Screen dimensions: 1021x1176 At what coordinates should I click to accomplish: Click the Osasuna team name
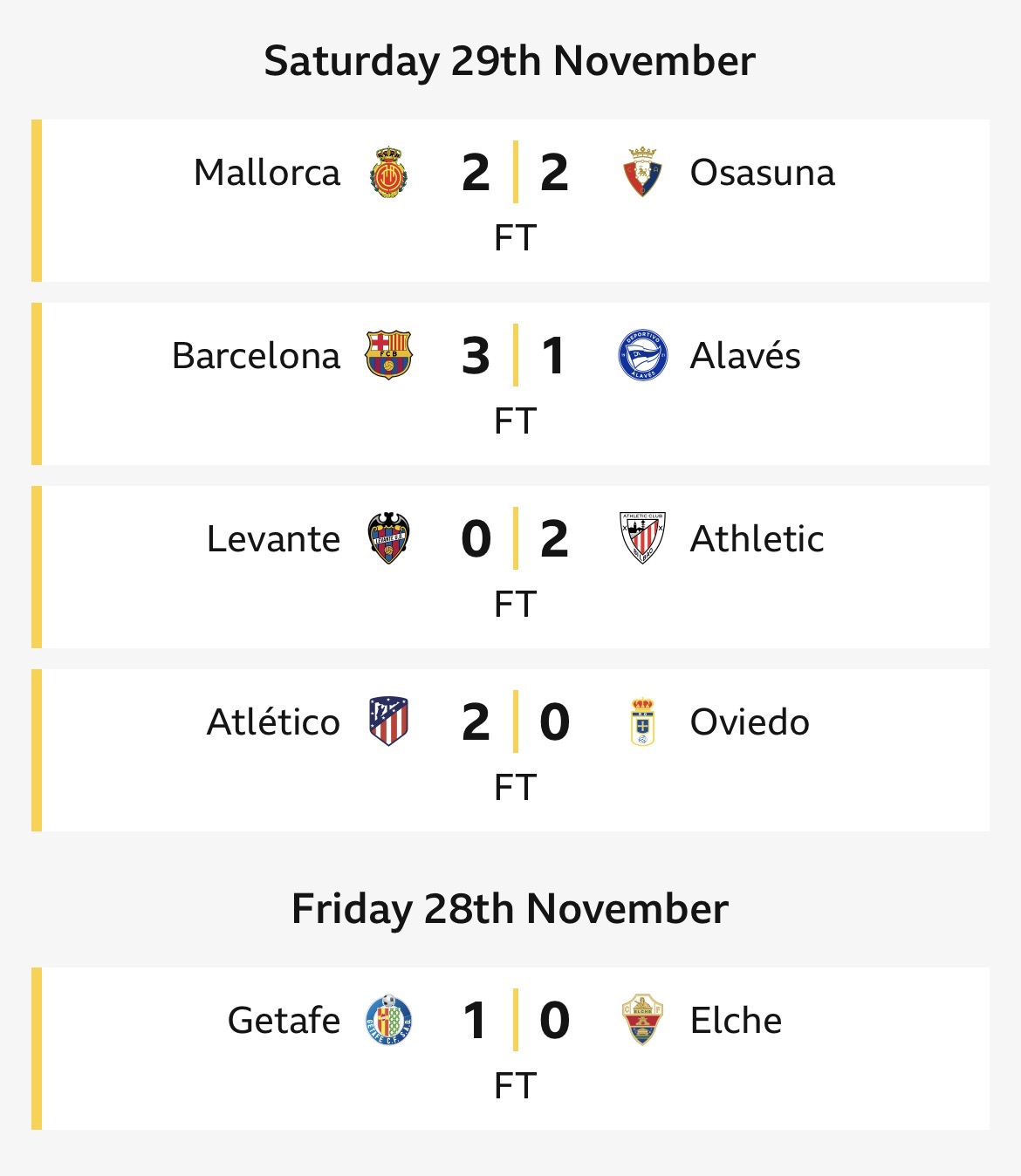pos(762,173)
